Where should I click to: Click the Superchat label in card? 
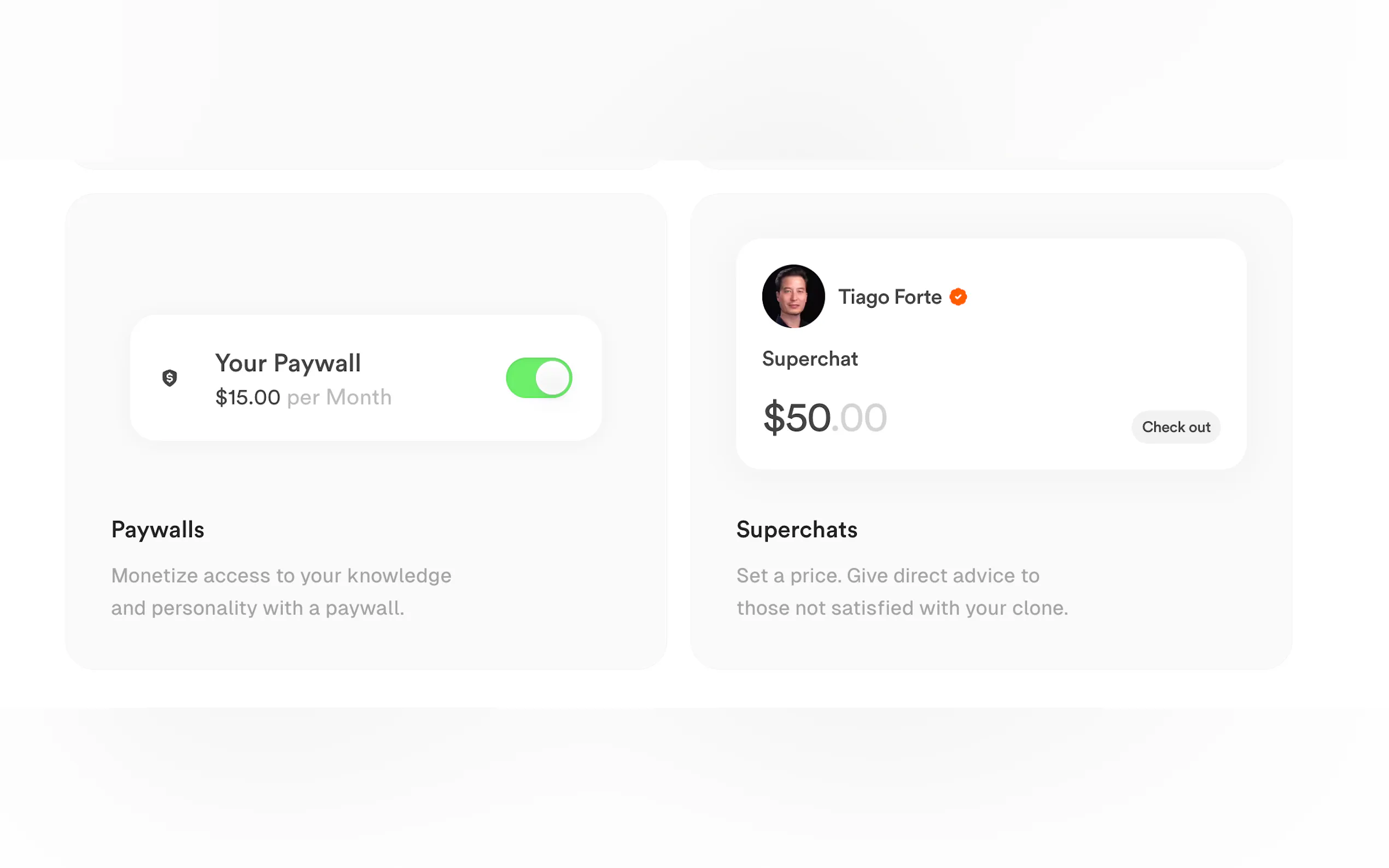pos(810,359)
